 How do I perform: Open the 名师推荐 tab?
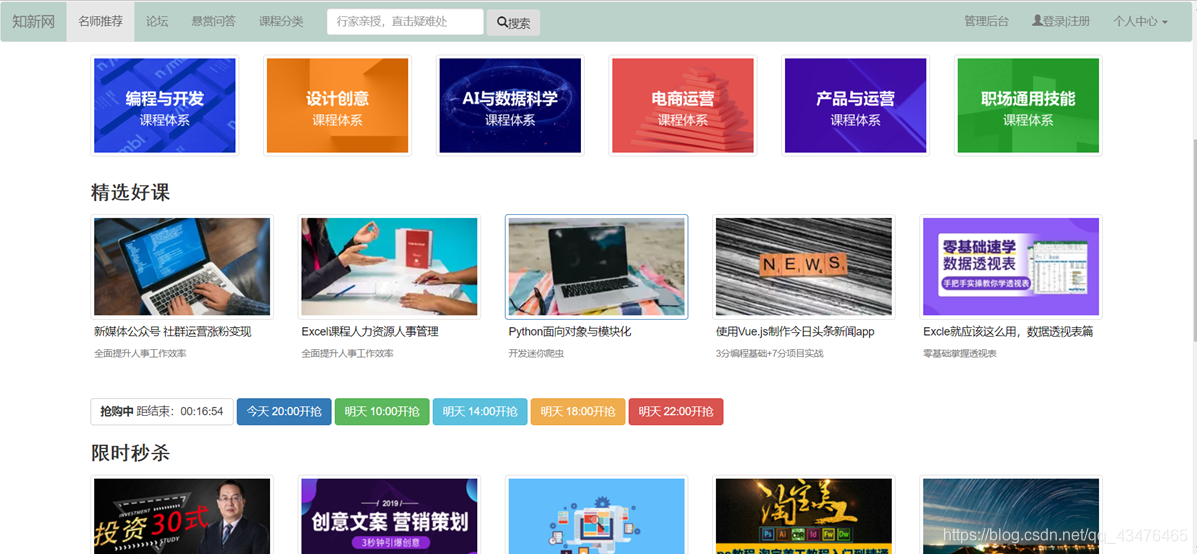(100, 21)
